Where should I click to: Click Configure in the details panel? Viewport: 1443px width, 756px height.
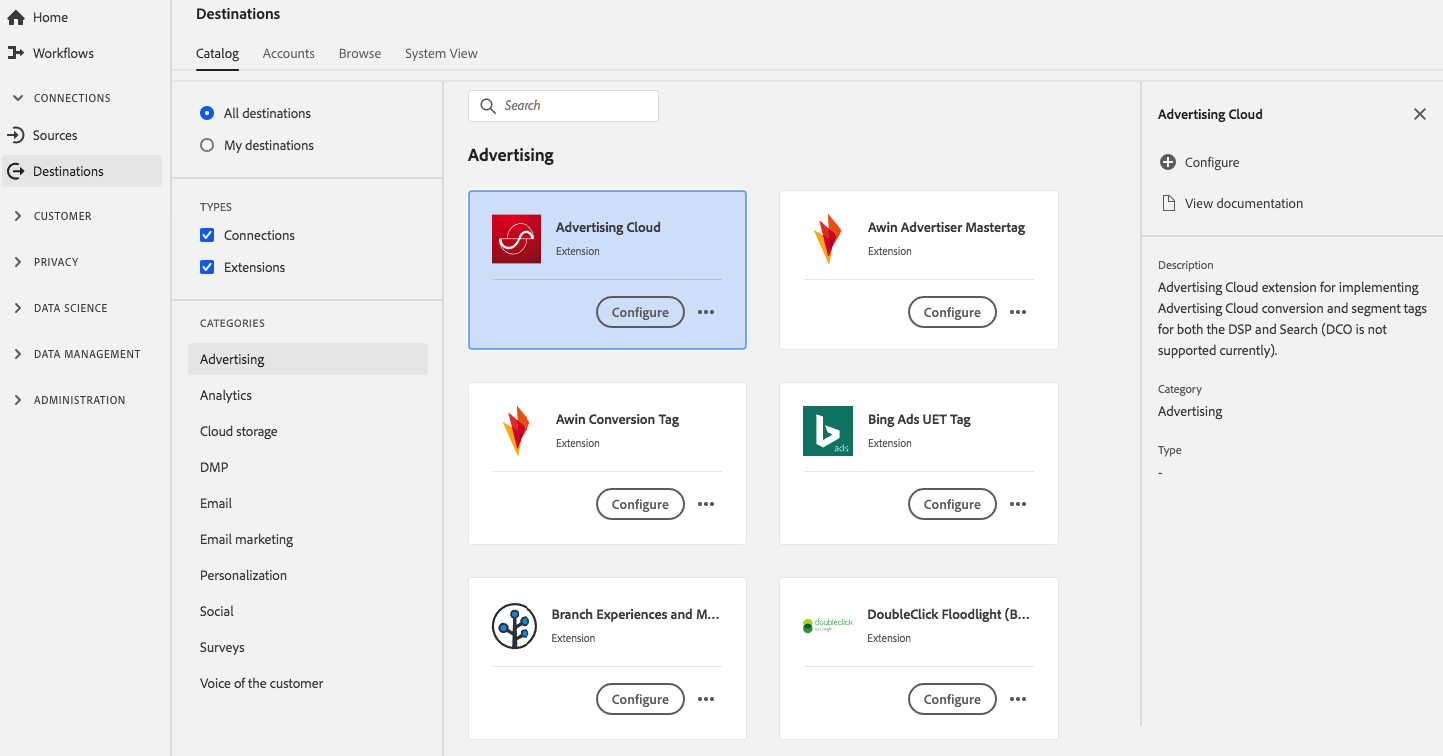[x=1212, y=162]
